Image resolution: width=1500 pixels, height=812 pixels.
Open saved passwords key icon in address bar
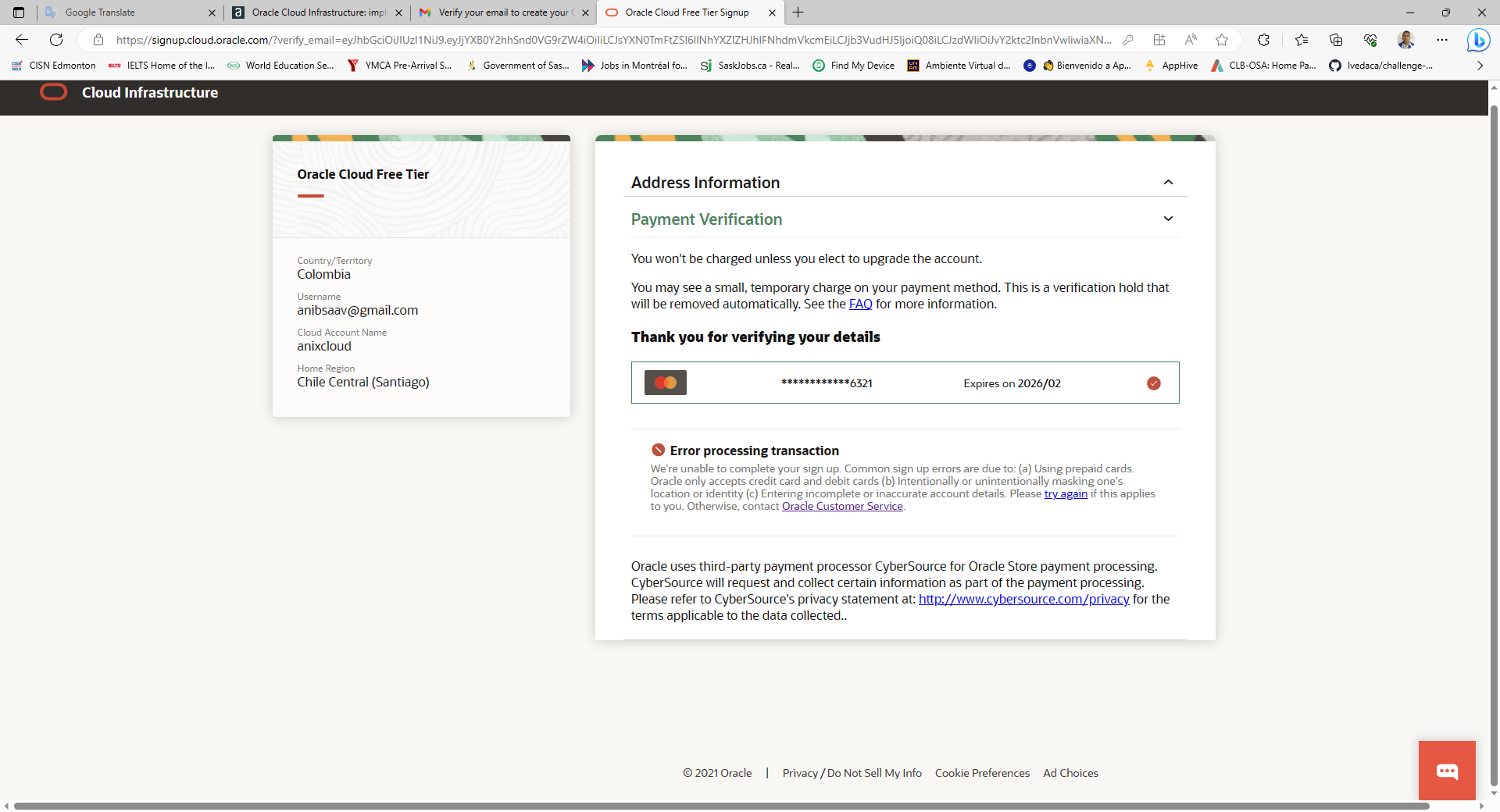pyautogui.click(x=1128, y=40)
